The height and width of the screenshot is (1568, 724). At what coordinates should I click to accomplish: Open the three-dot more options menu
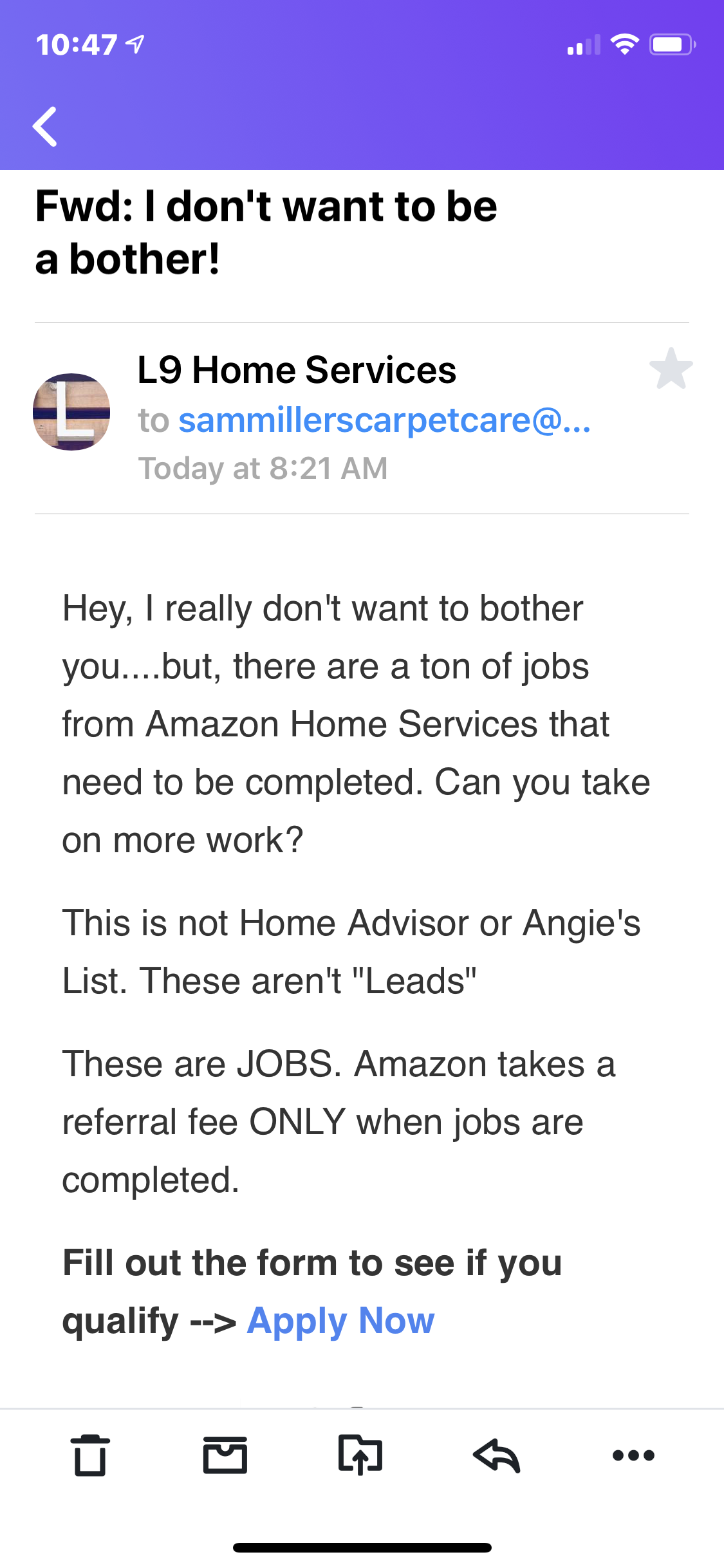pyautogui.click(x=633, y=1455)
